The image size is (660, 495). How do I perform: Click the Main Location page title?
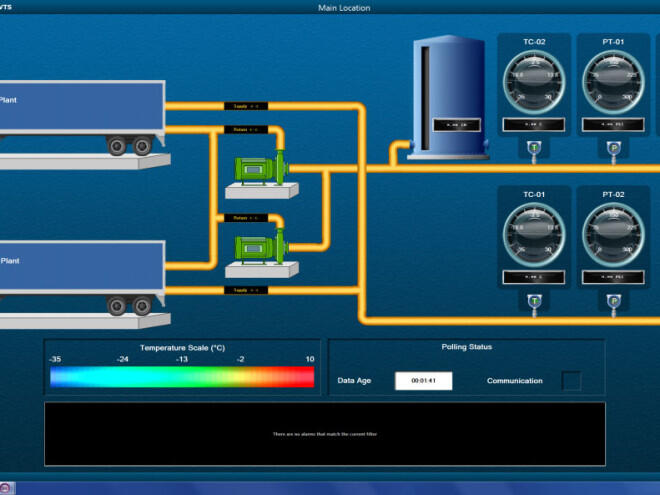344,8
